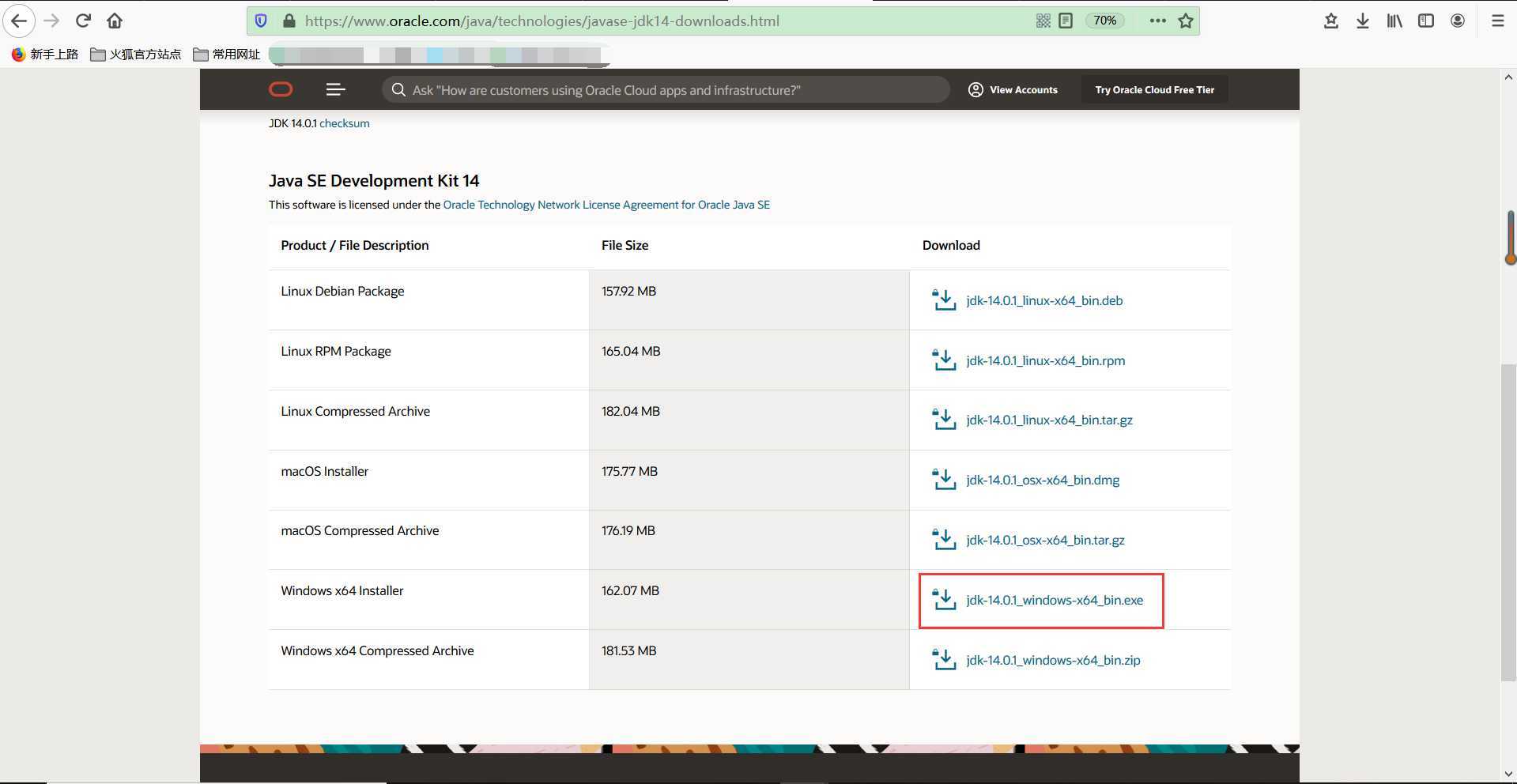Click download icon beside windows-x64_bin.zip
1517x784 pixels.
tap(944, 659)
